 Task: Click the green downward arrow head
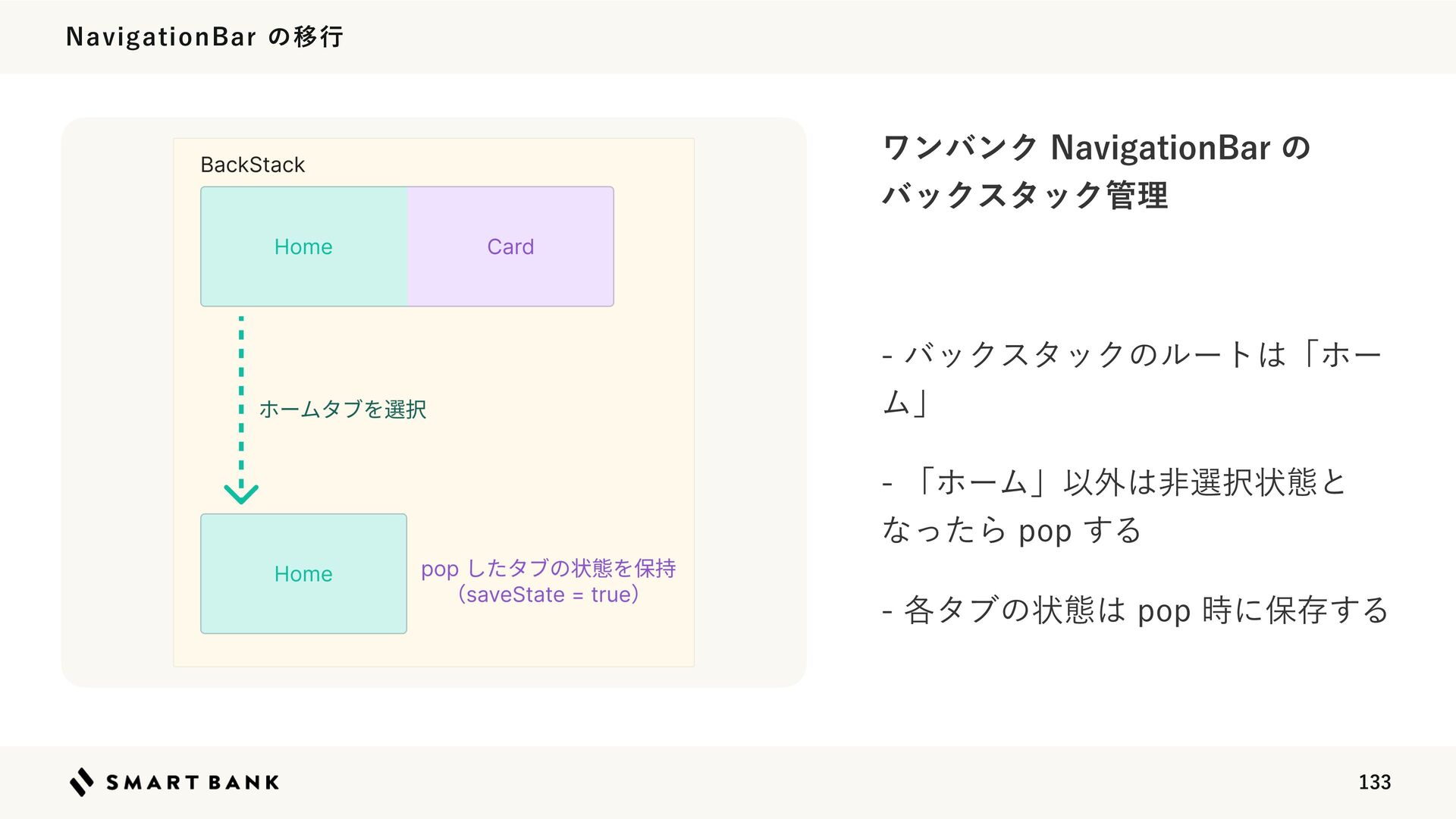(241, 494)
